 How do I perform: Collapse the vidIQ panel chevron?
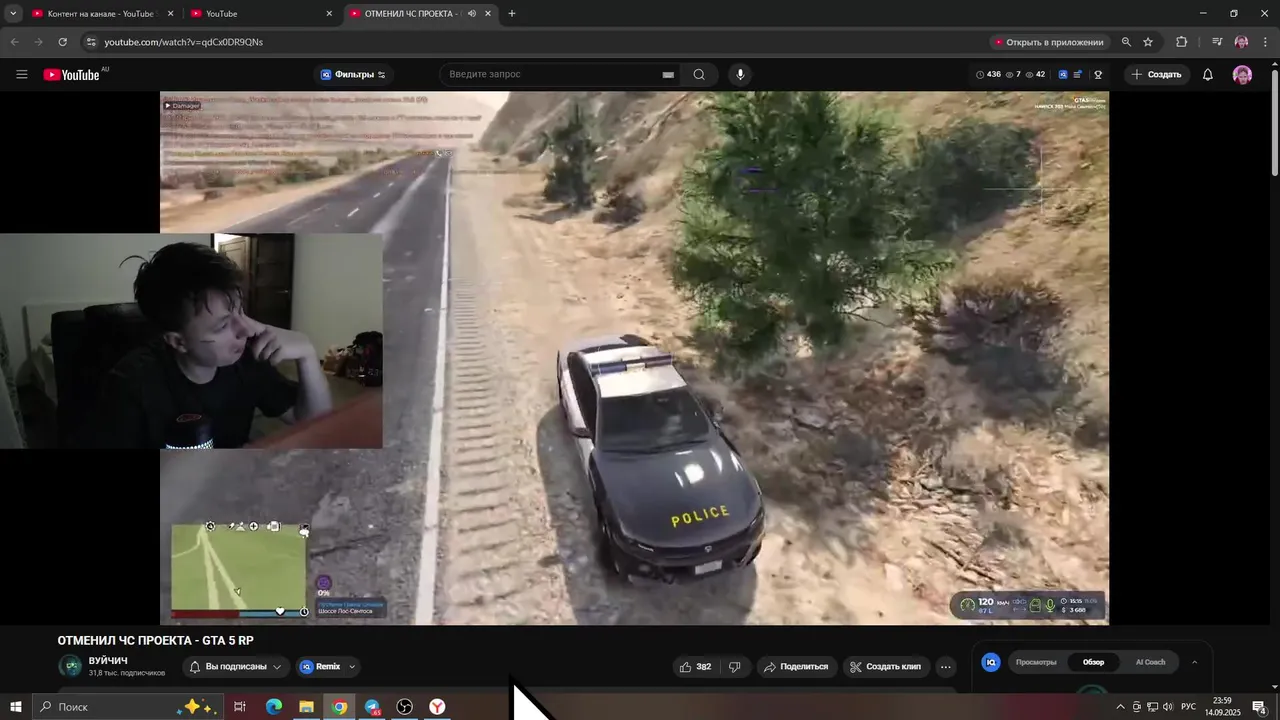click(1194, 662)
